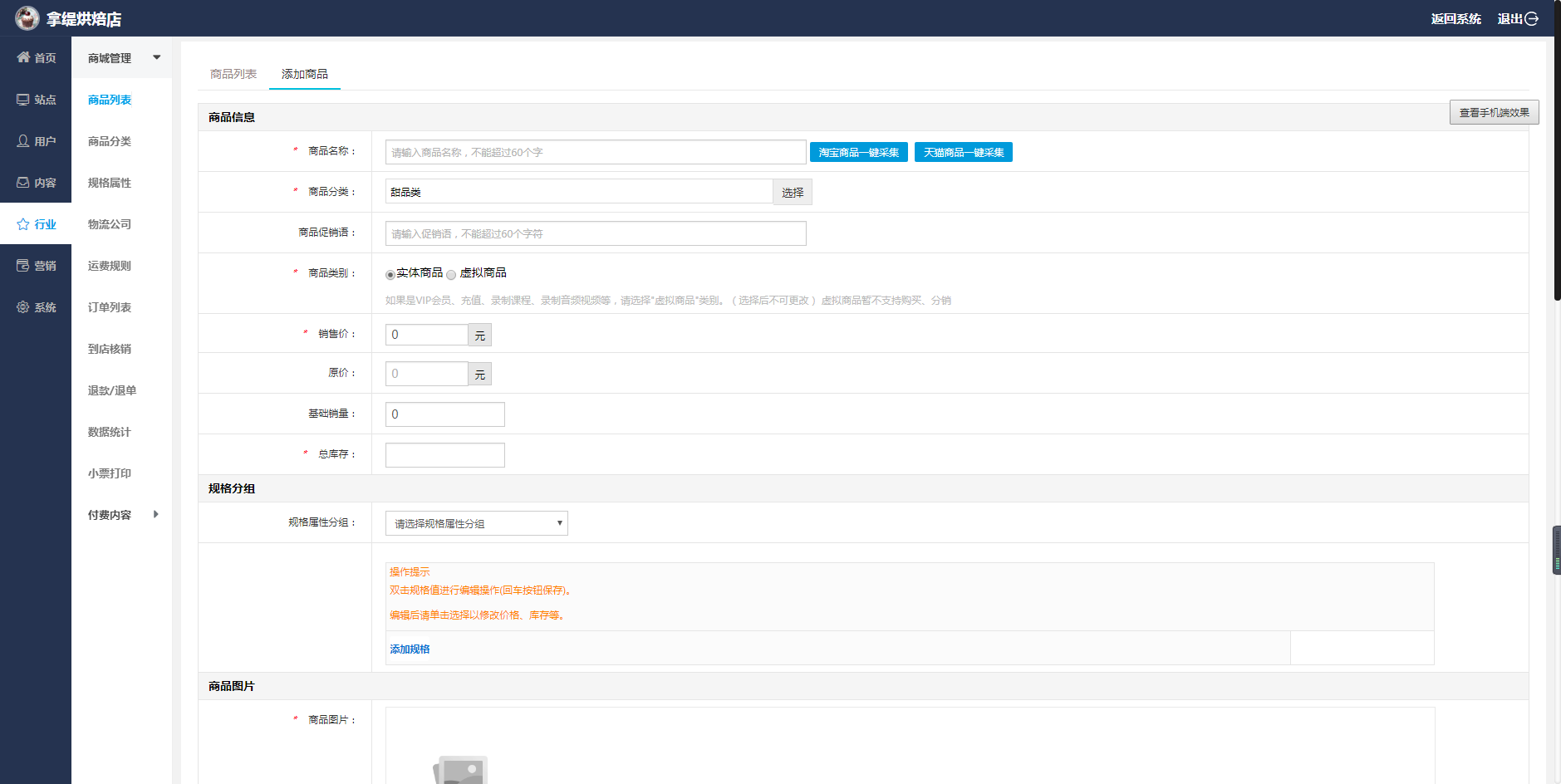Select the 站点 monitor icon

point(23,99)
